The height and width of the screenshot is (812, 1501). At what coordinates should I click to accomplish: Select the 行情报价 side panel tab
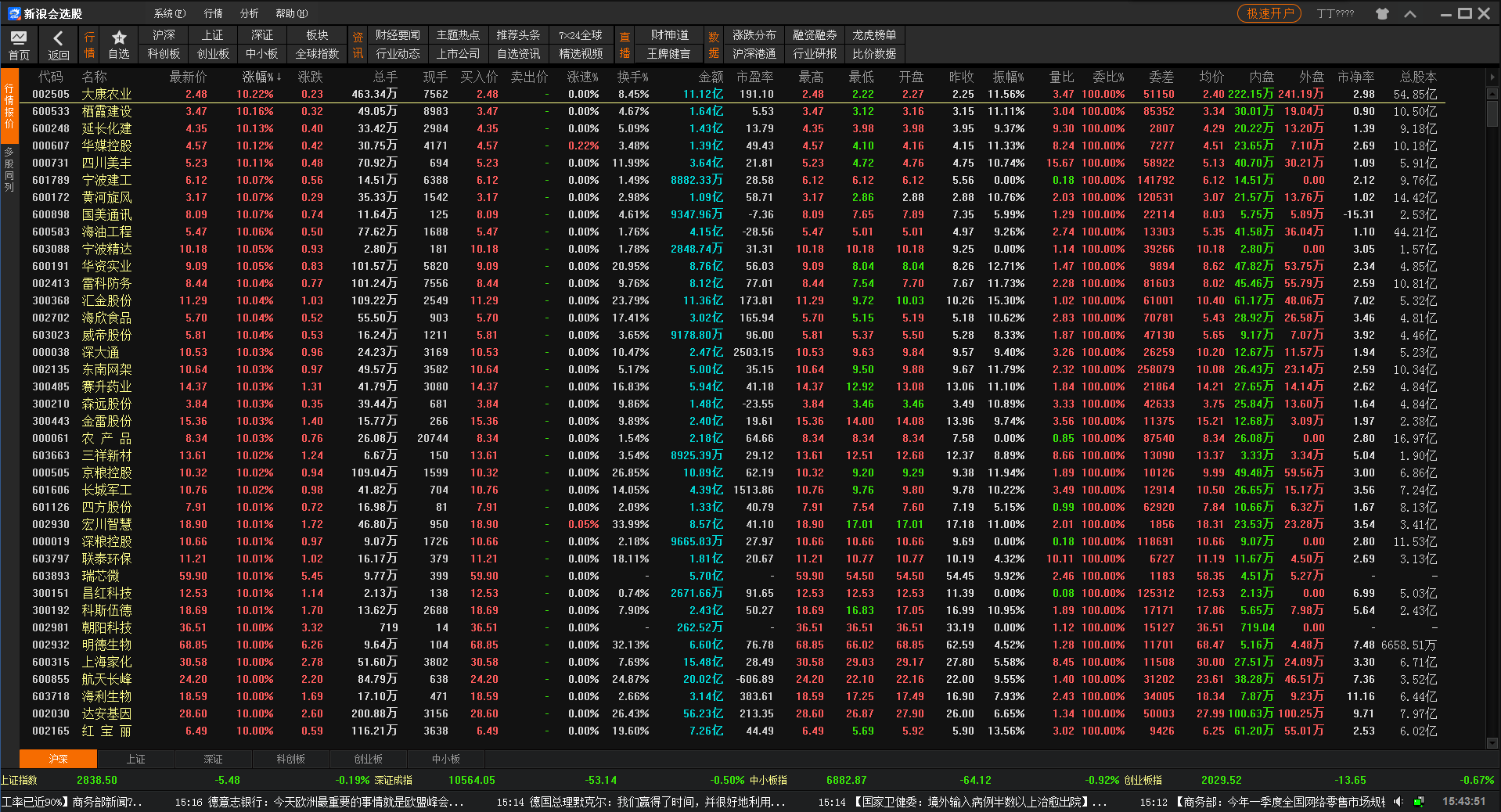point(9,106)
